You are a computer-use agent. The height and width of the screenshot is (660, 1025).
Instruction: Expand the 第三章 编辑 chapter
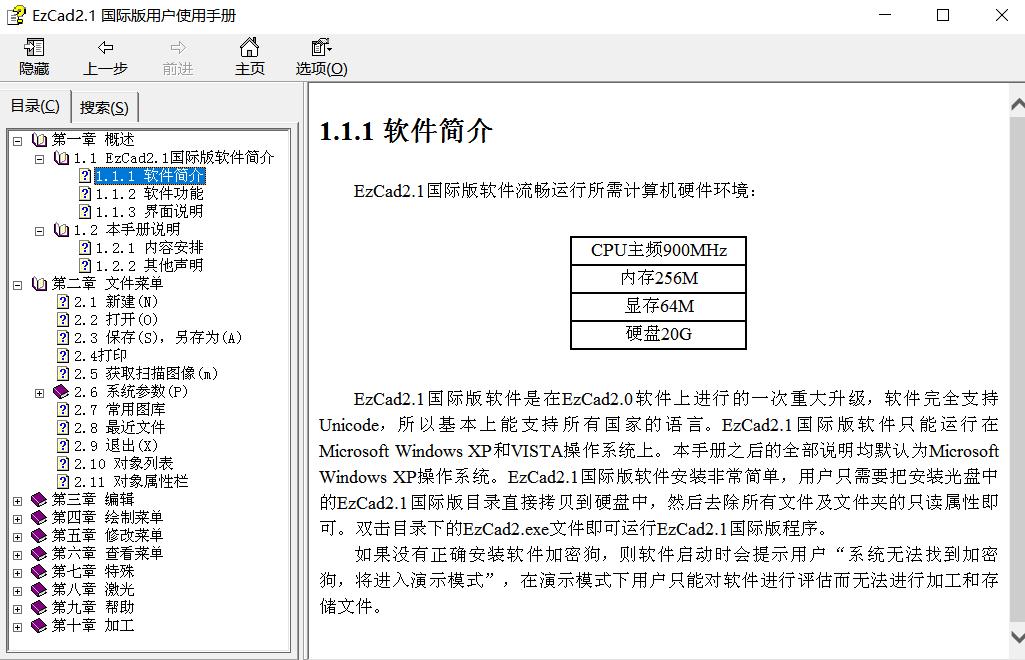coord(18,501)
